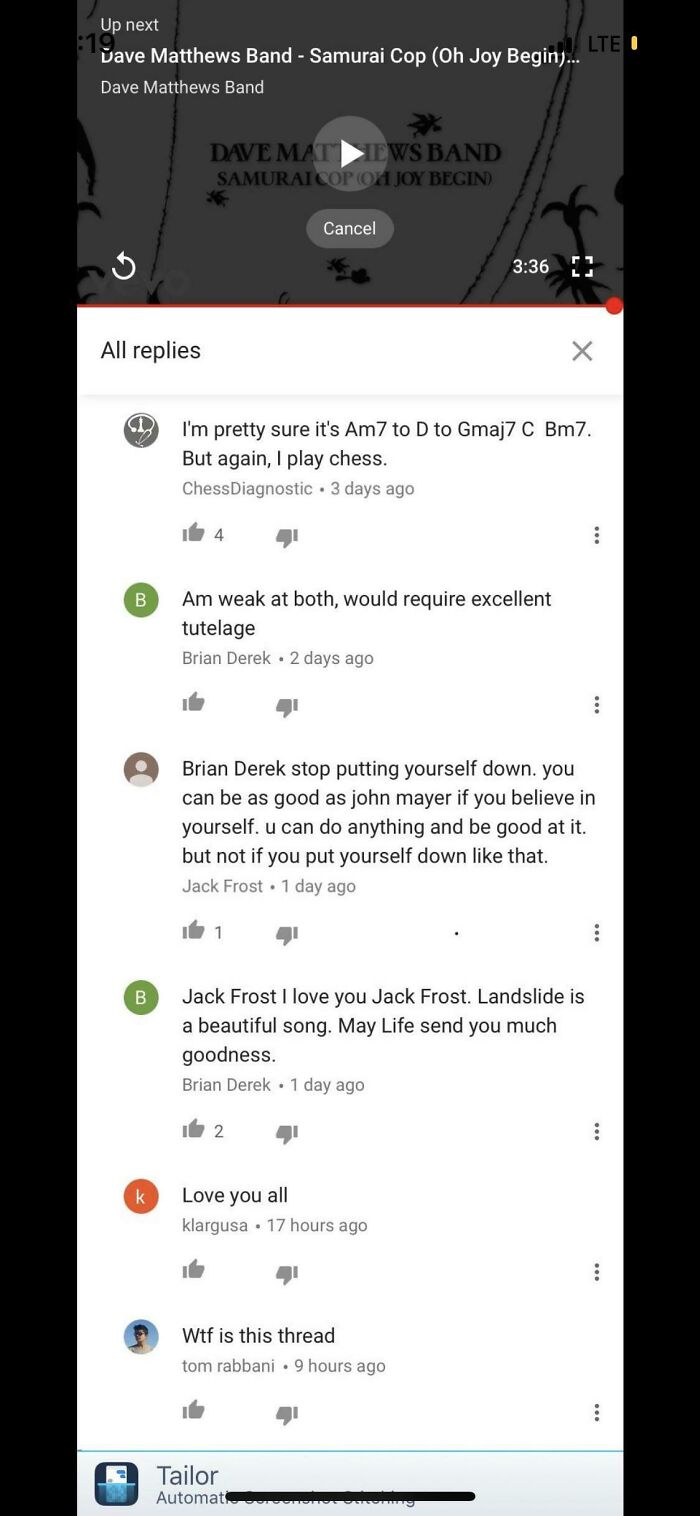Tap the replay icon below the video
700x1516 pixels.
pyautogui.click(x=124, y=266)
